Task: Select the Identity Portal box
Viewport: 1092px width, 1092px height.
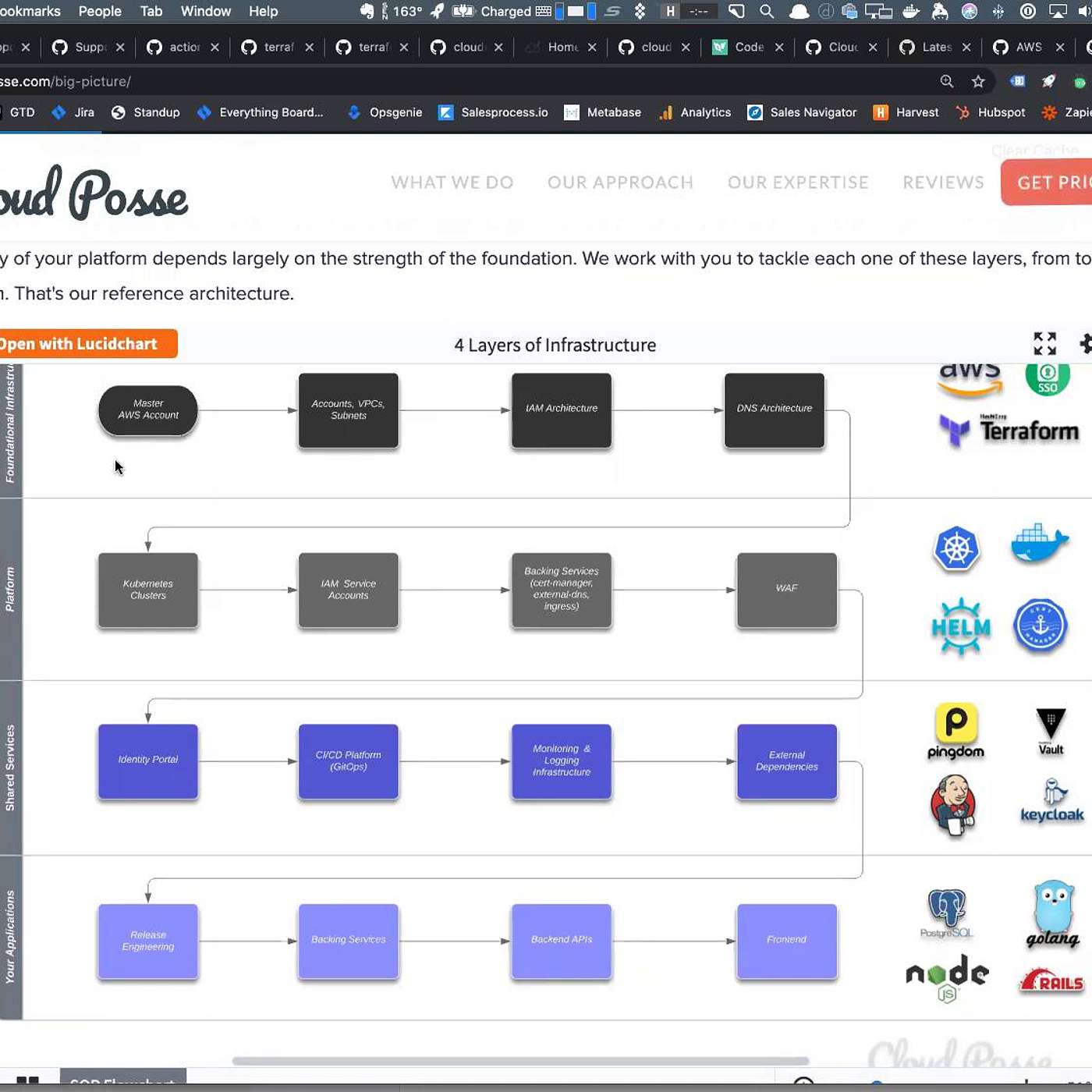Action: (x=148, y=761)
